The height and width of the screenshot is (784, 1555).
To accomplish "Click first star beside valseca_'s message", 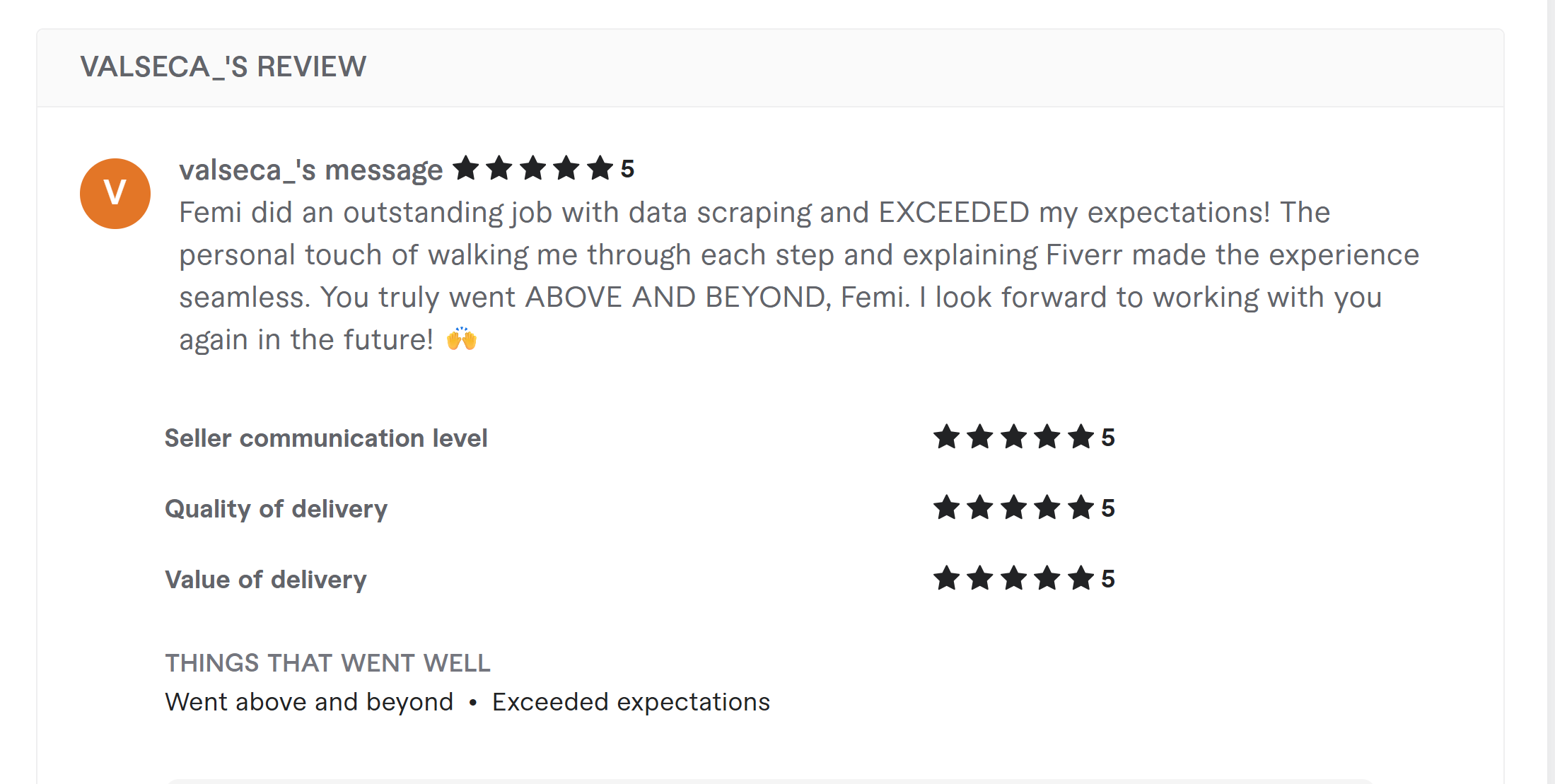I will (x=466, y=168).
